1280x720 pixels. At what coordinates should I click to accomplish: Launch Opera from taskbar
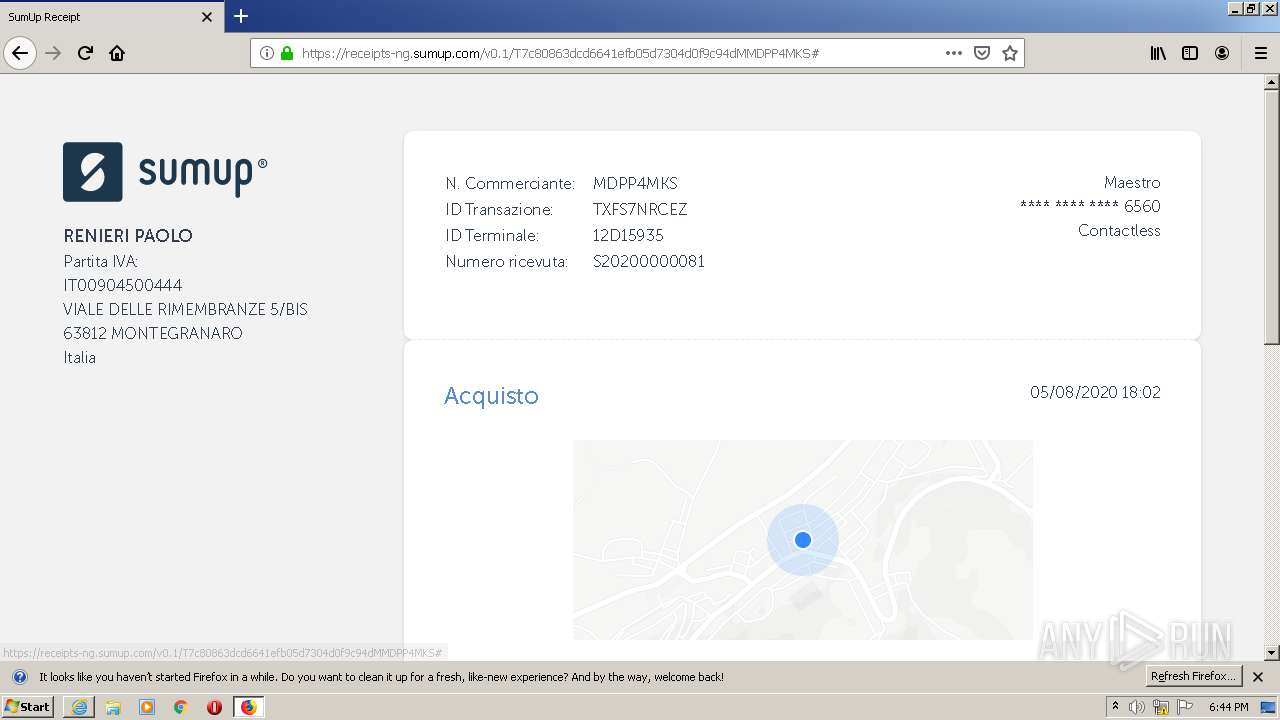click(214, 707)
